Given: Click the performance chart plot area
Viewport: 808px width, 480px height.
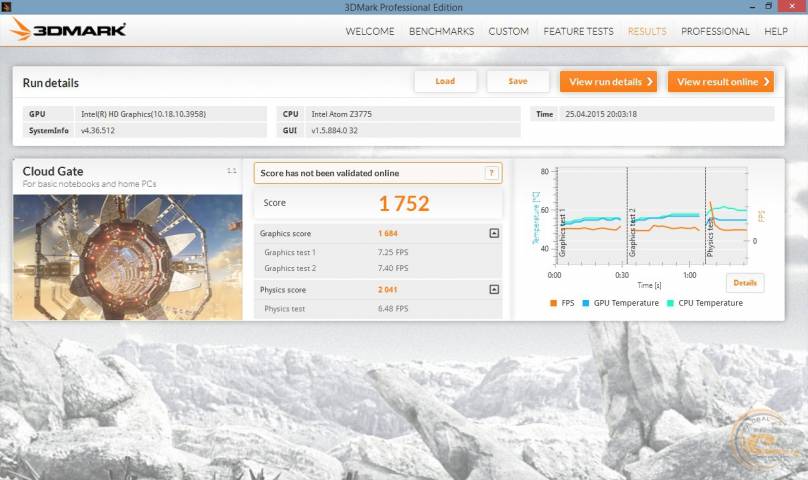Looking at the screenshot, I should tap(652, 216).
